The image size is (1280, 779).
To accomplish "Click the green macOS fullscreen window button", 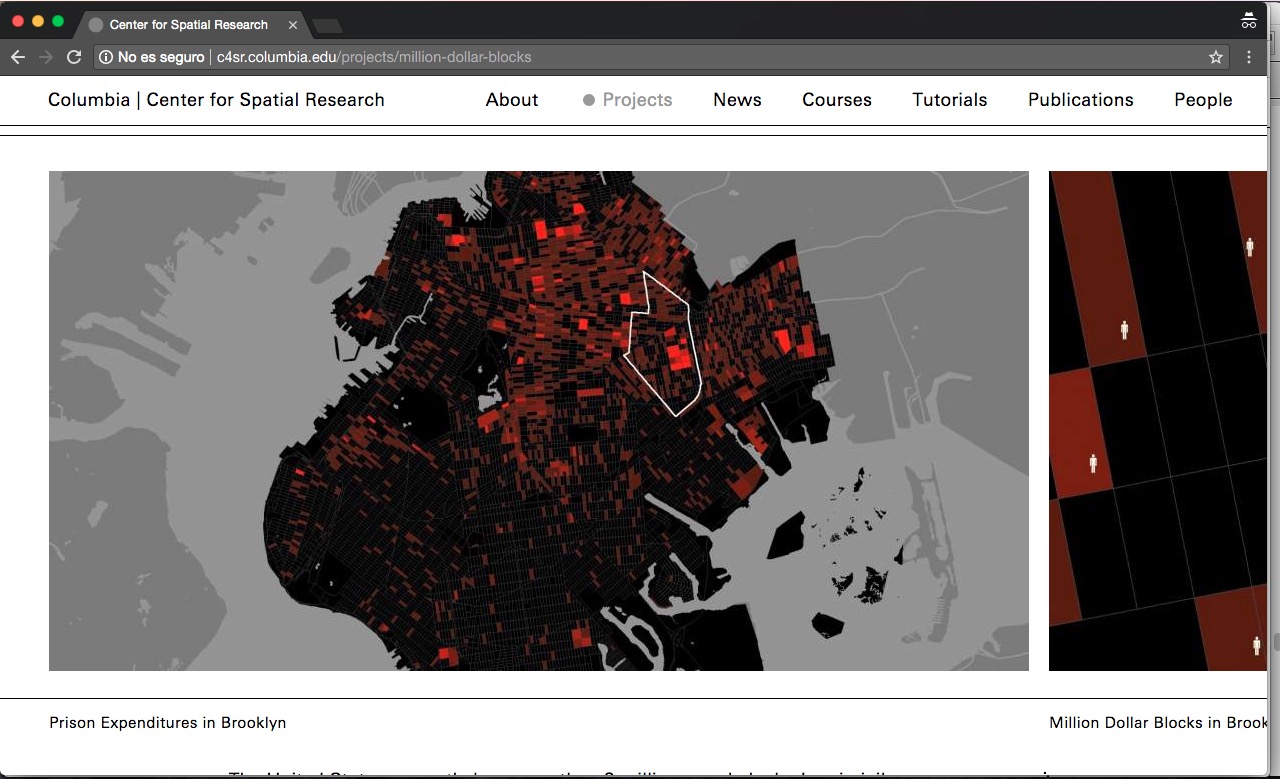I will pyautogui.click(x=58, y=21).
